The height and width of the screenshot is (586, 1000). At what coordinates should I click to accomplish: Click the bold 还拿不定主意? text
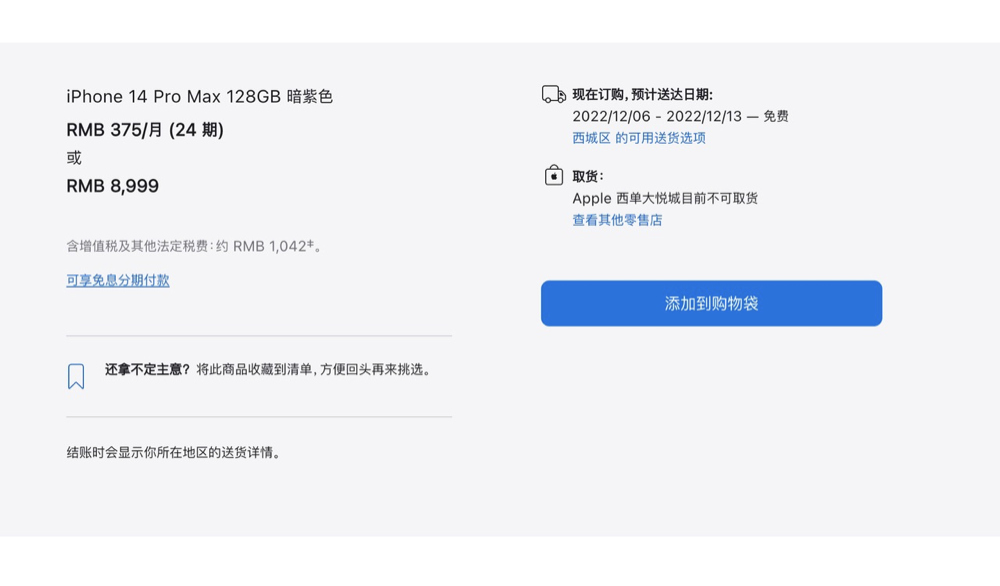[147, 369]
